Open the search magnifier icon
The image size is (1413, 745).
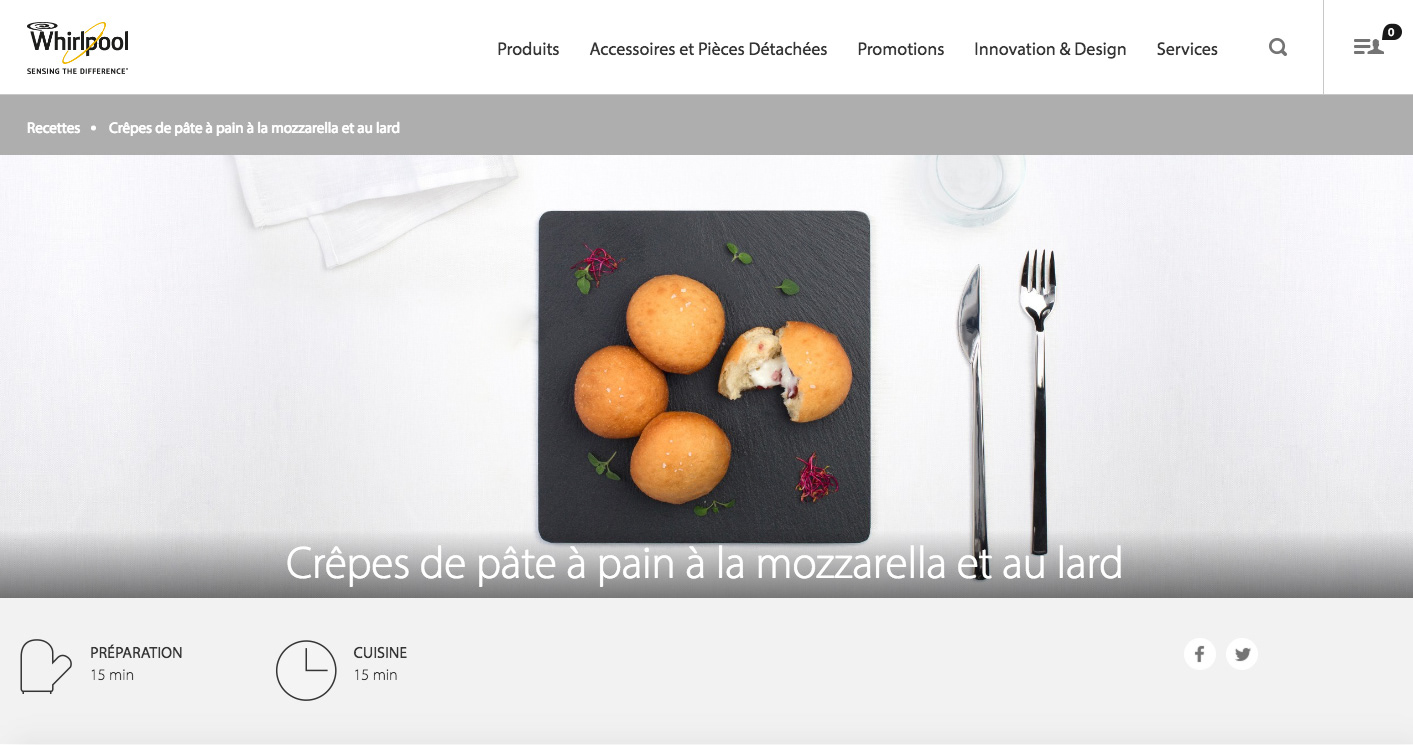click(x=1278, y=47)
